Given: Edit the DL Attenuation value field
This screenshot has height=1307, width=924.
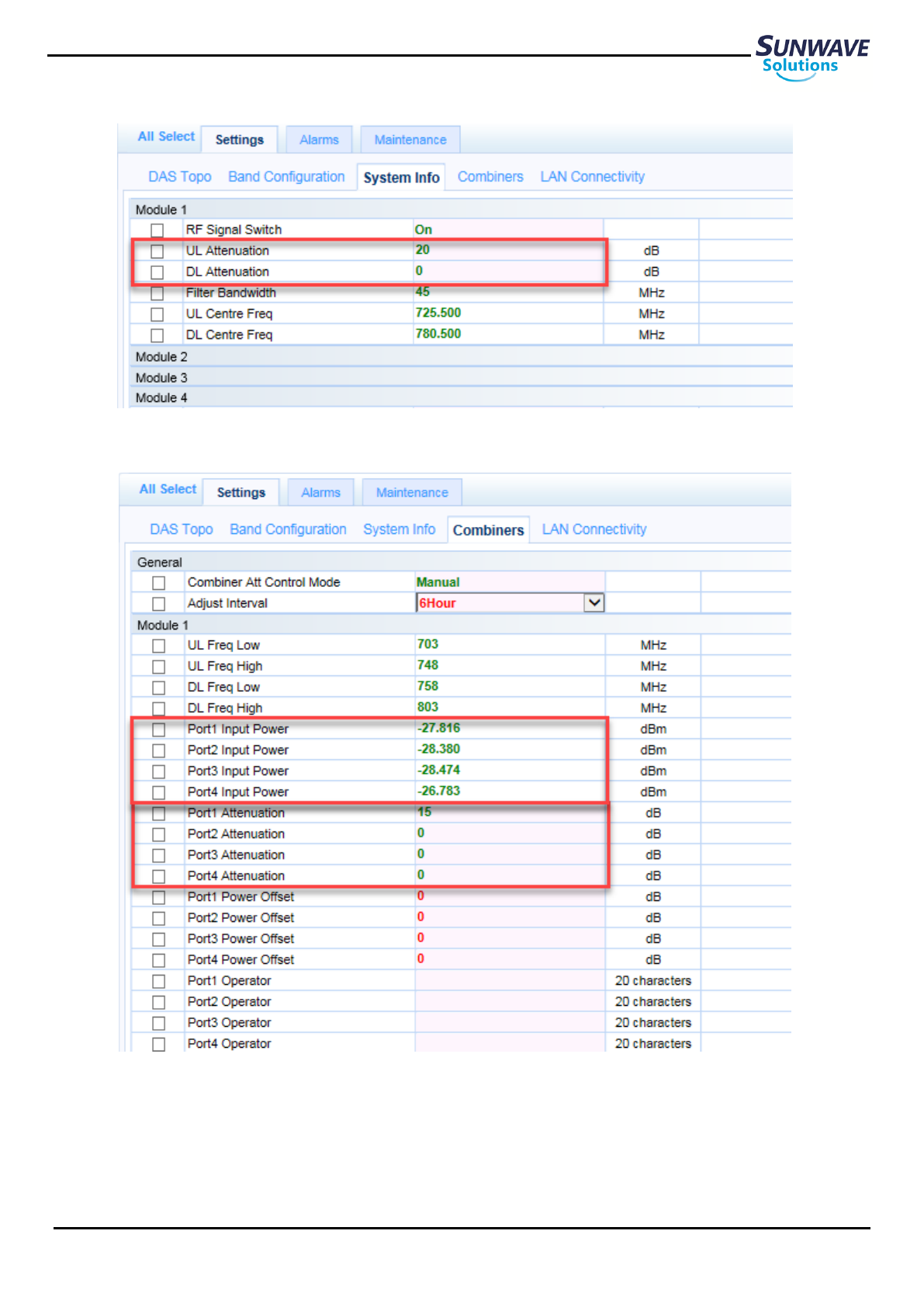Looking at the screenshot, I should [508, 271].
